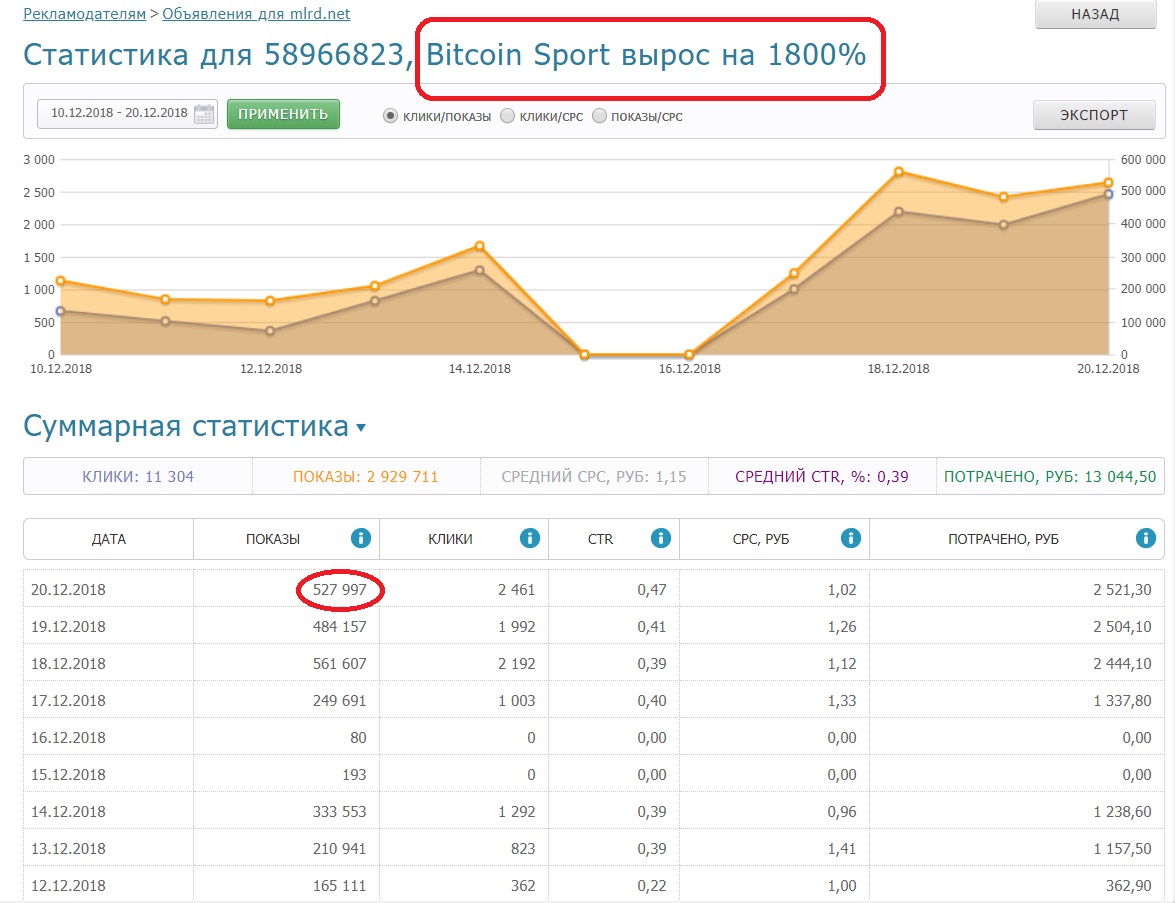The width and height of the screenshot is (1175, 903).
Task: Click the CPC value 1,26
Action: coord(842,626)
